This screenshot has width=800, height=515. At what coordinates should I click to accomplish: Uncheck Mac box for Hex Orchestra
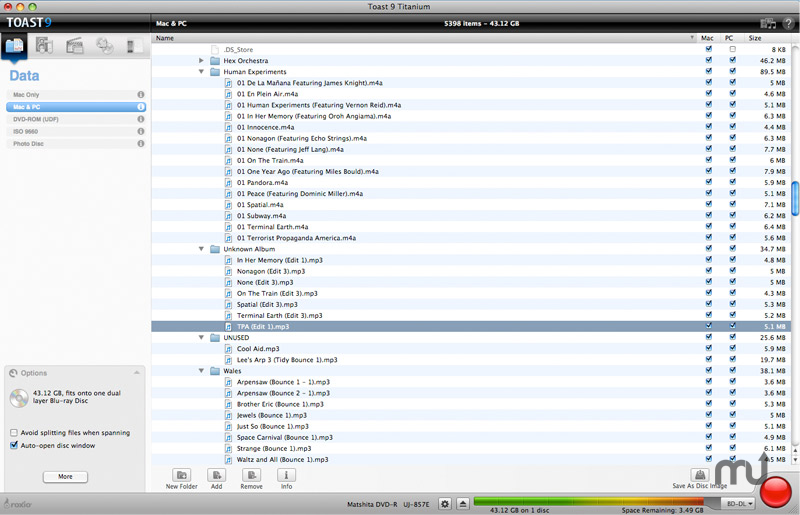(x=709, y=60)
